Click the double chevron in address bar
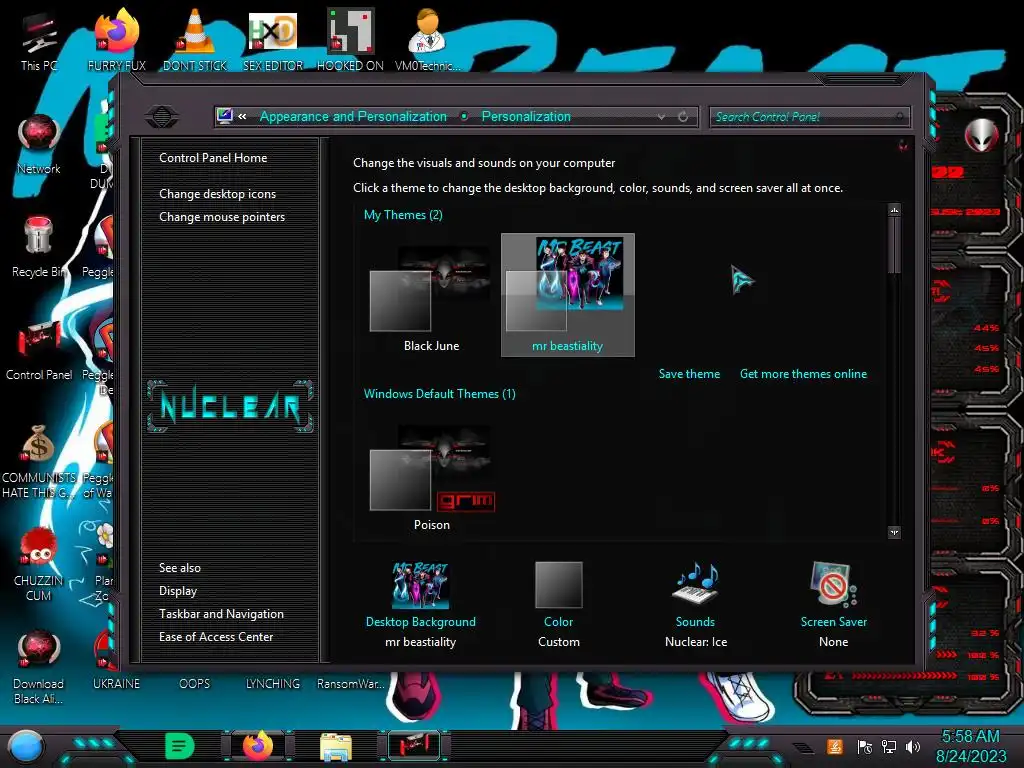Viewport: 1024px width, 768px height. tap(242, 116)
